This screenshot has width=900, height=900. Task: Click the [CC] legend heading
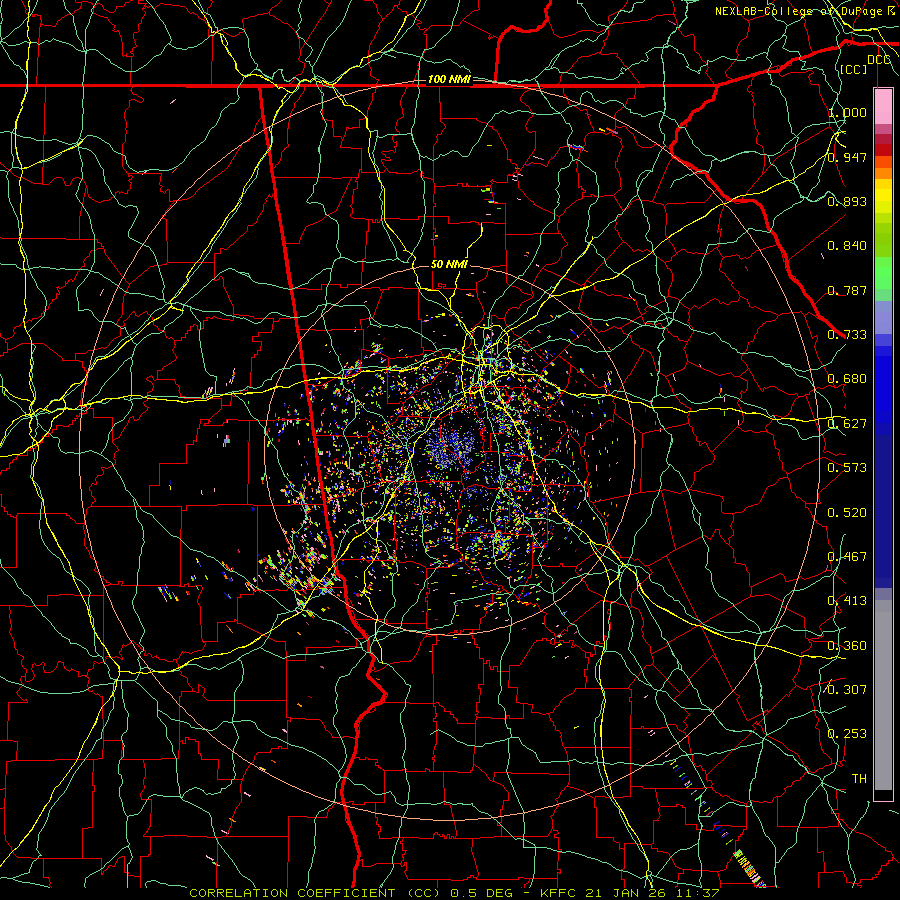[854, 69]
